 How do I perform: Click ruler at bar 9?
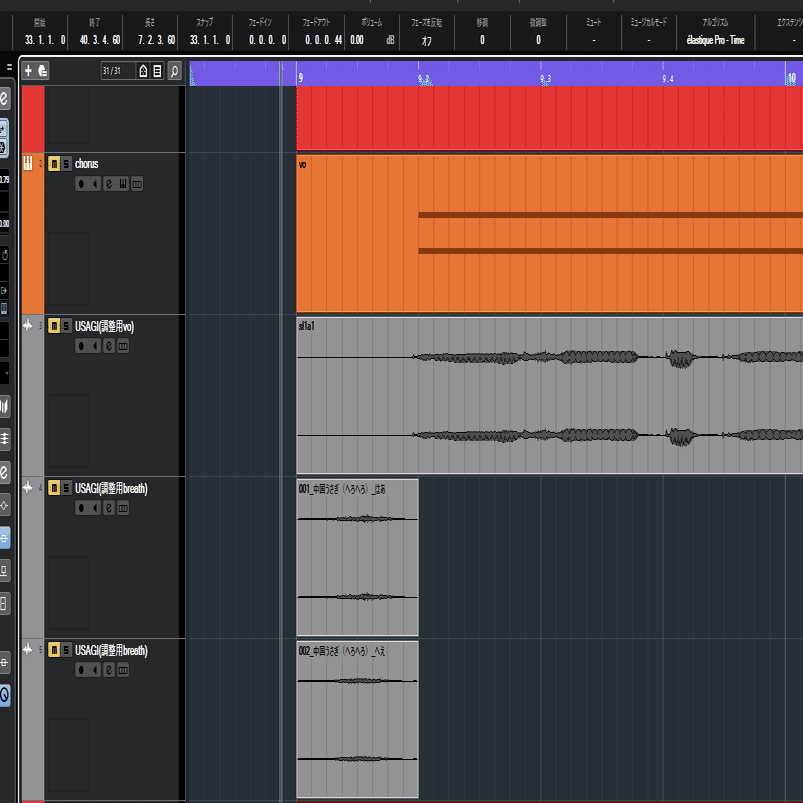(301, 78)
